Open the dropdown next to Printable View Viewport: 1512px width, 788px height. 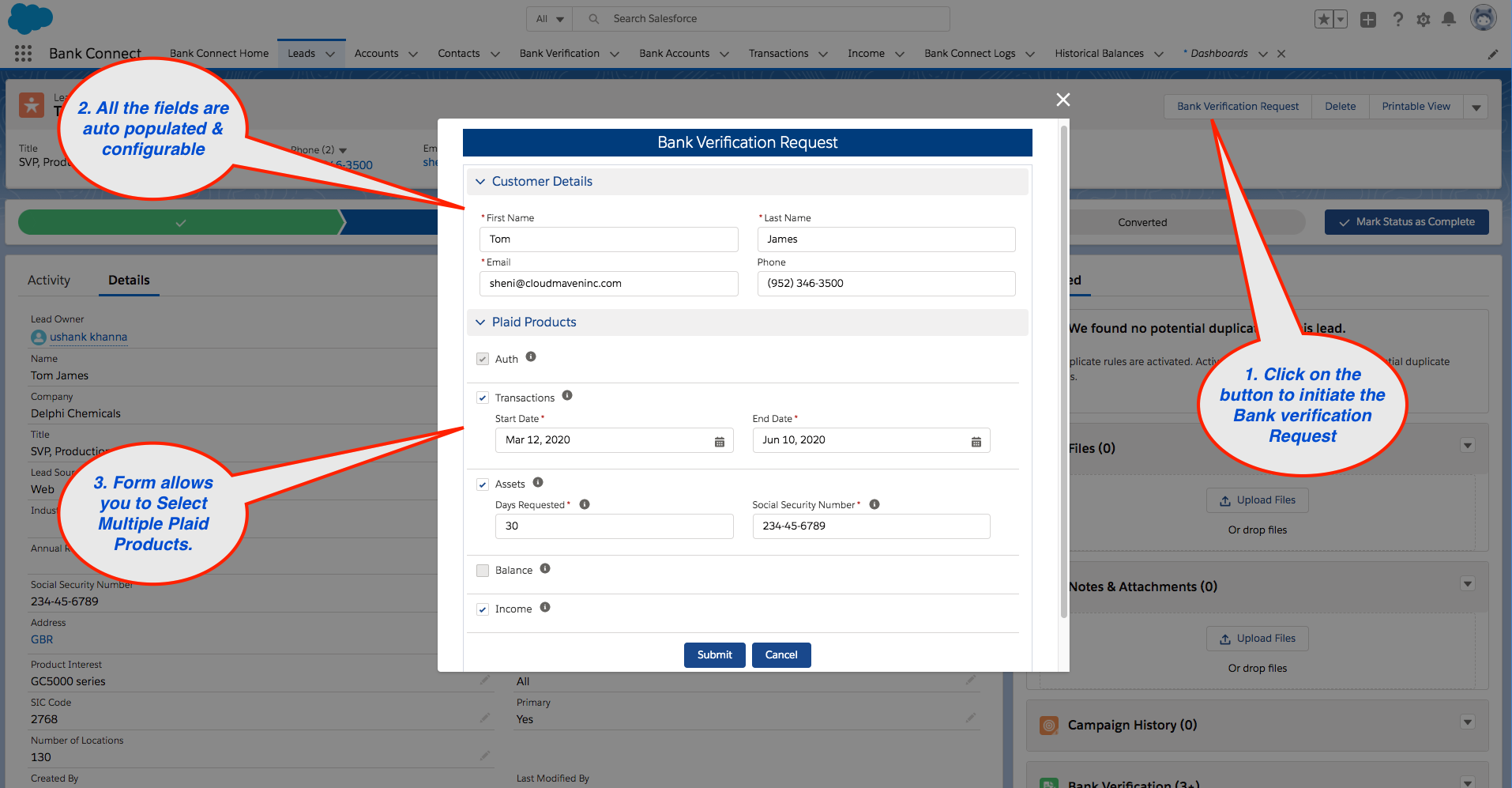coord(1476,106)
